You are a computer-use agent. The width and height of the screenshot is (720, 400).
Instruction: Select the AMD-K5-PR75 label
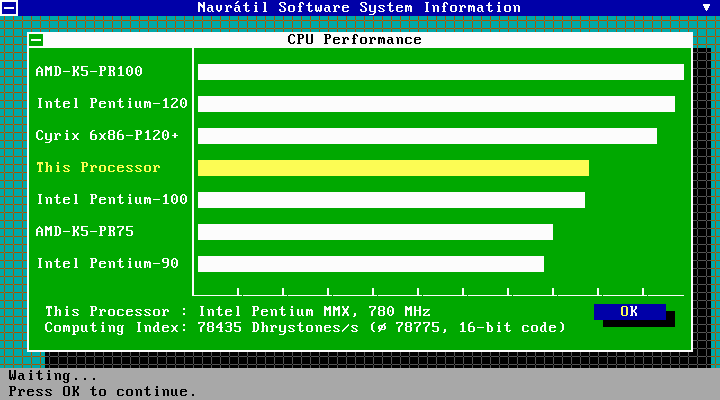84,231
